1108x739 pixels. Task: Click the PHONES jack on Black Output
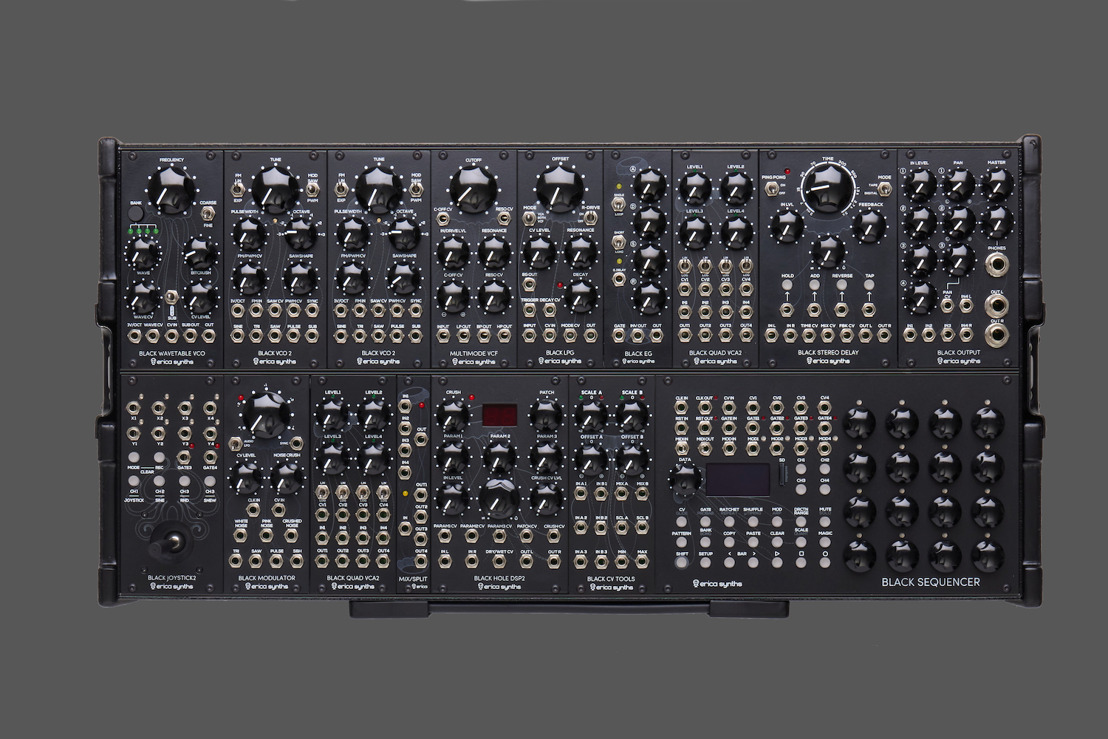(997, 265)
